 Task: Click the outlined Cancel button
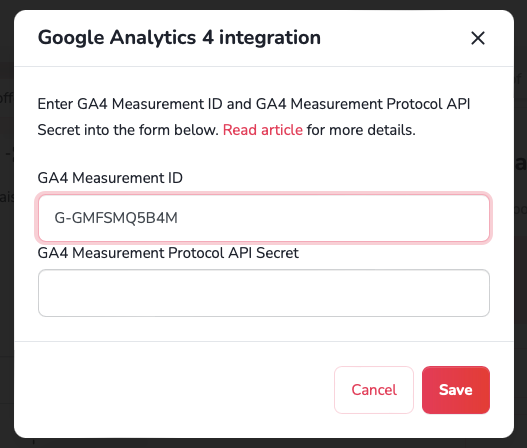tap(374, 390)
